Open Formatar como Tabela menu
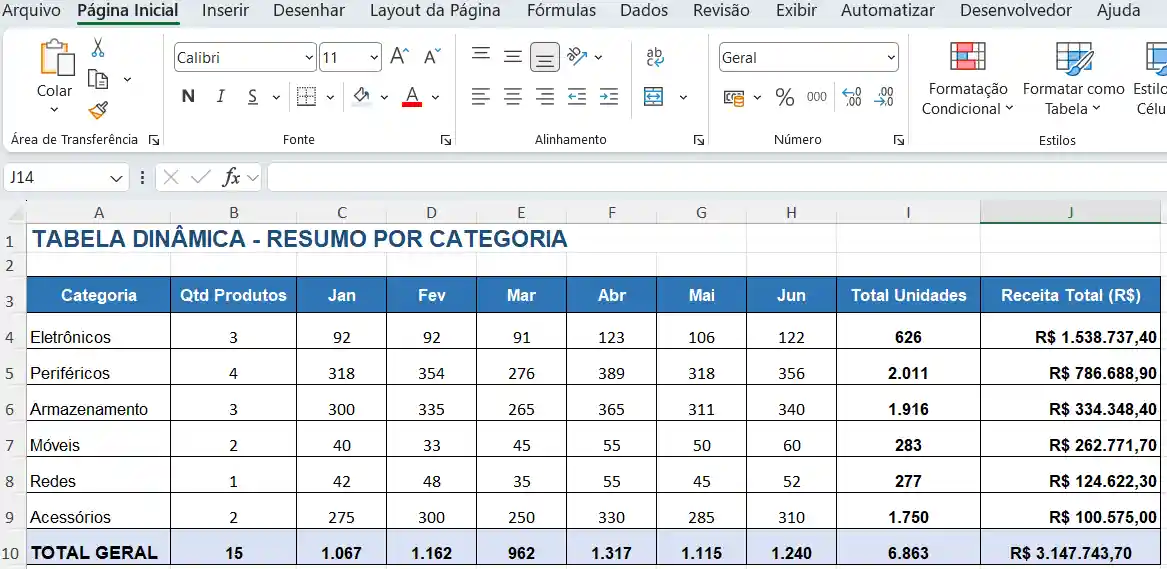This screenshot has height=569, width=1167. tap(1073, 79)
